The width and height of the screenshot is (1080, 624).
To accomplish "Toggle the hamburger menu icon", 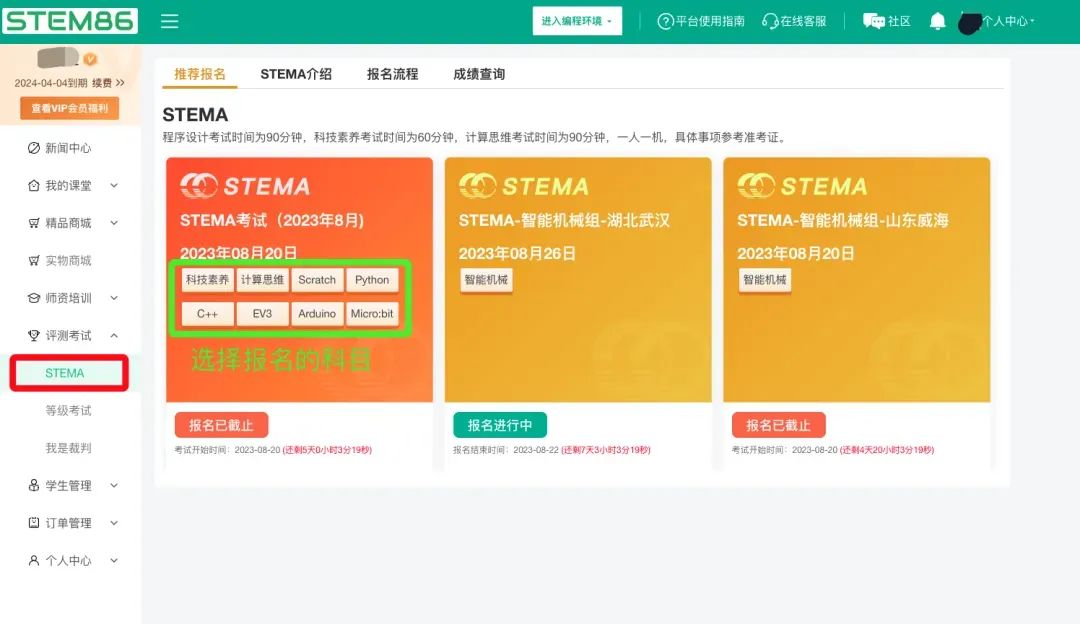I will 169,21.
